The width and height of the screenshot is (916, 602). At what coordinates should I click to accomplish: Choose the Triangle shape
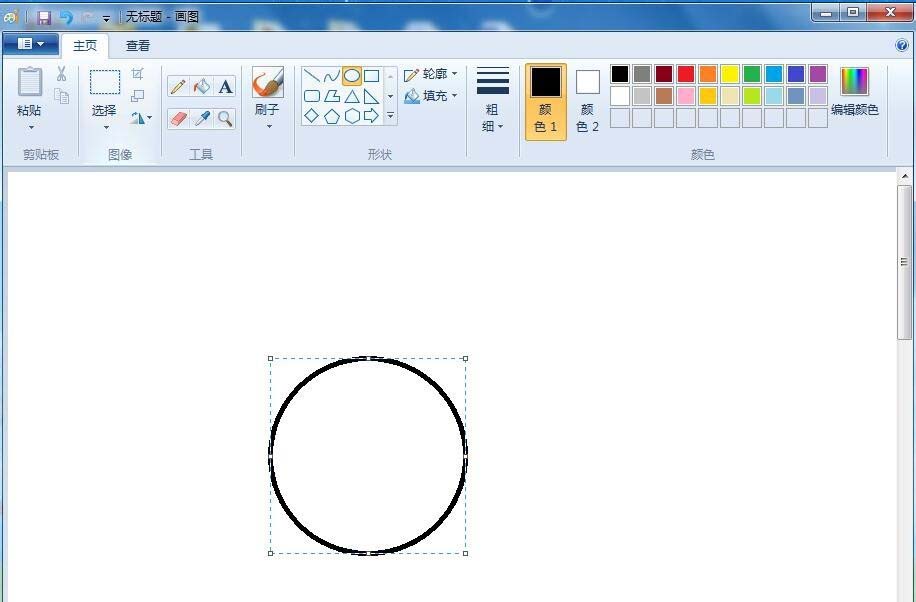(x=352, y=96)
